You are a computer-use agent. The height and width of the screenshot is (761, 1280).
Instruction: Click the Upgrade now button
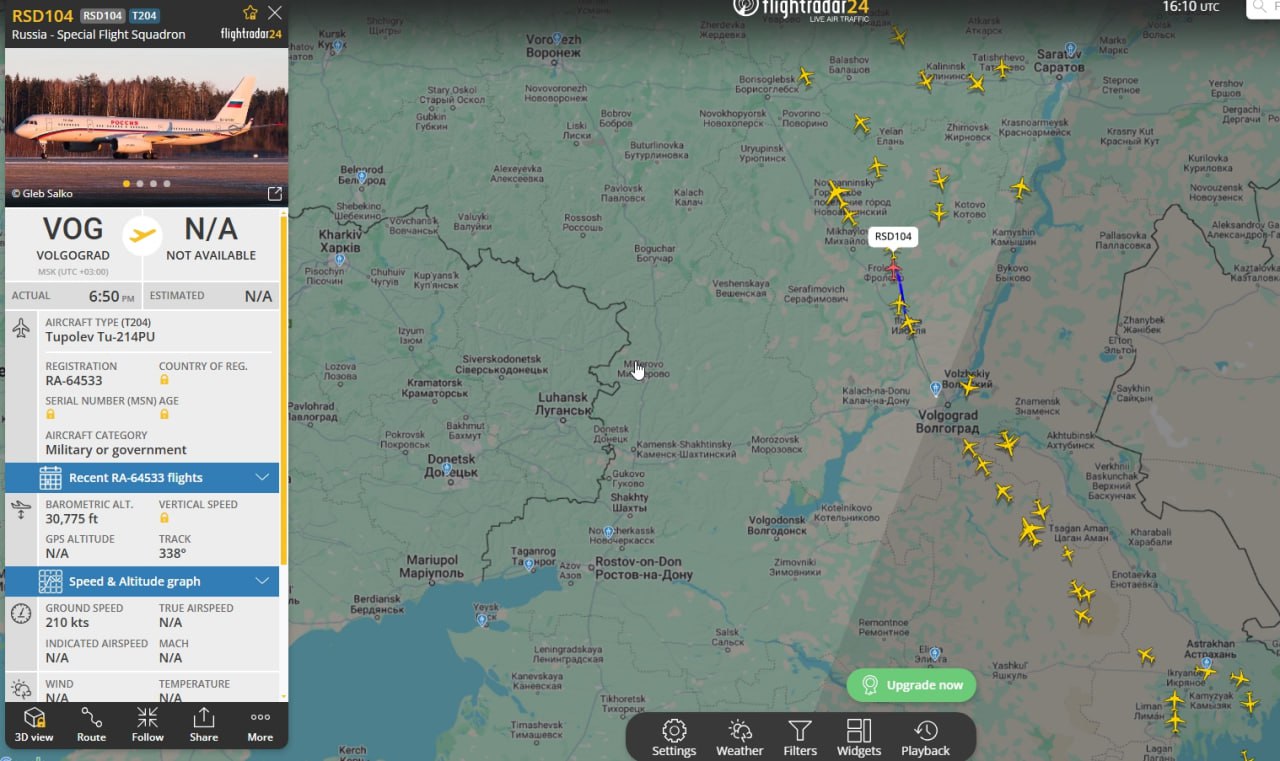point(911,685)
